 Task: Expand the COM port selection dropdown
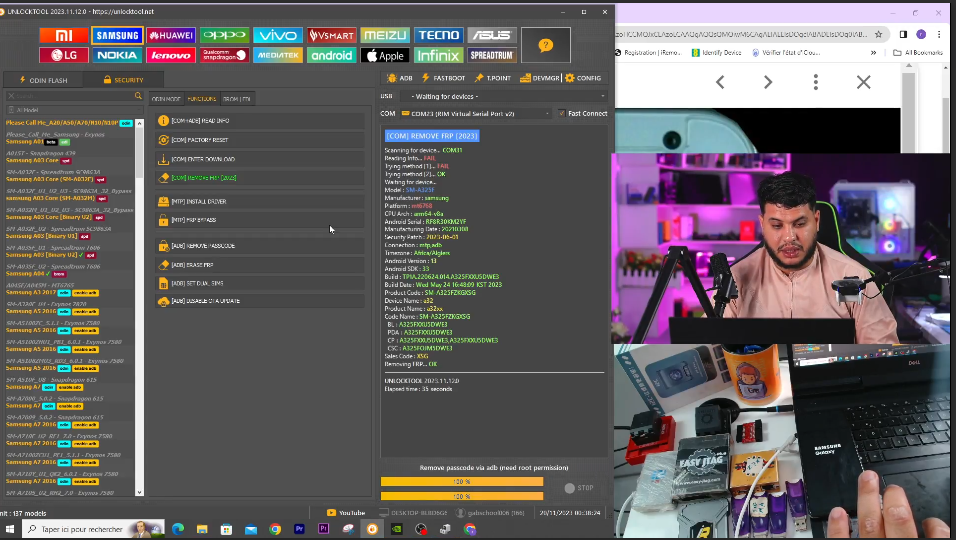476,113
